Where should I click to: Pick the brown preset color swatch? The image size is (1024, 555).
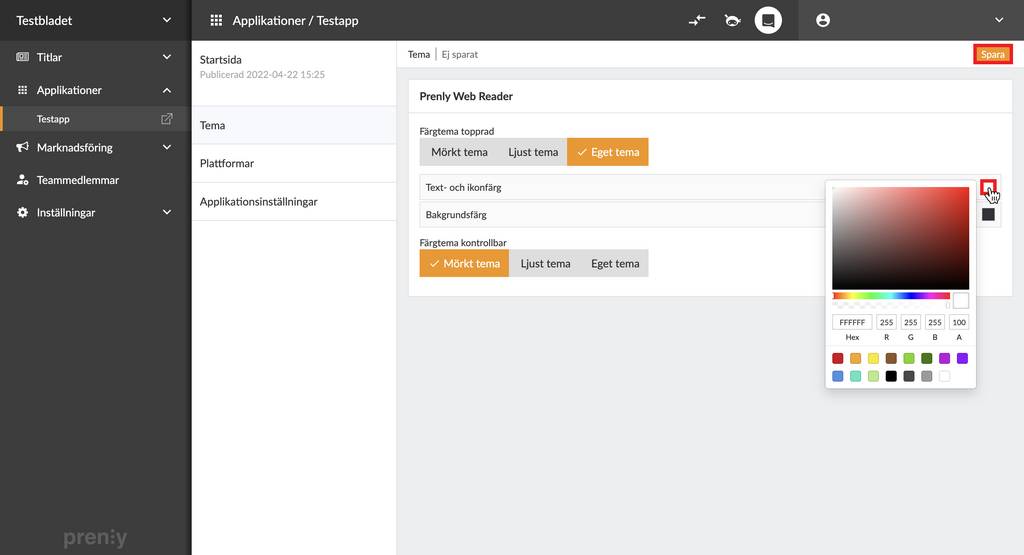(891, 358)
